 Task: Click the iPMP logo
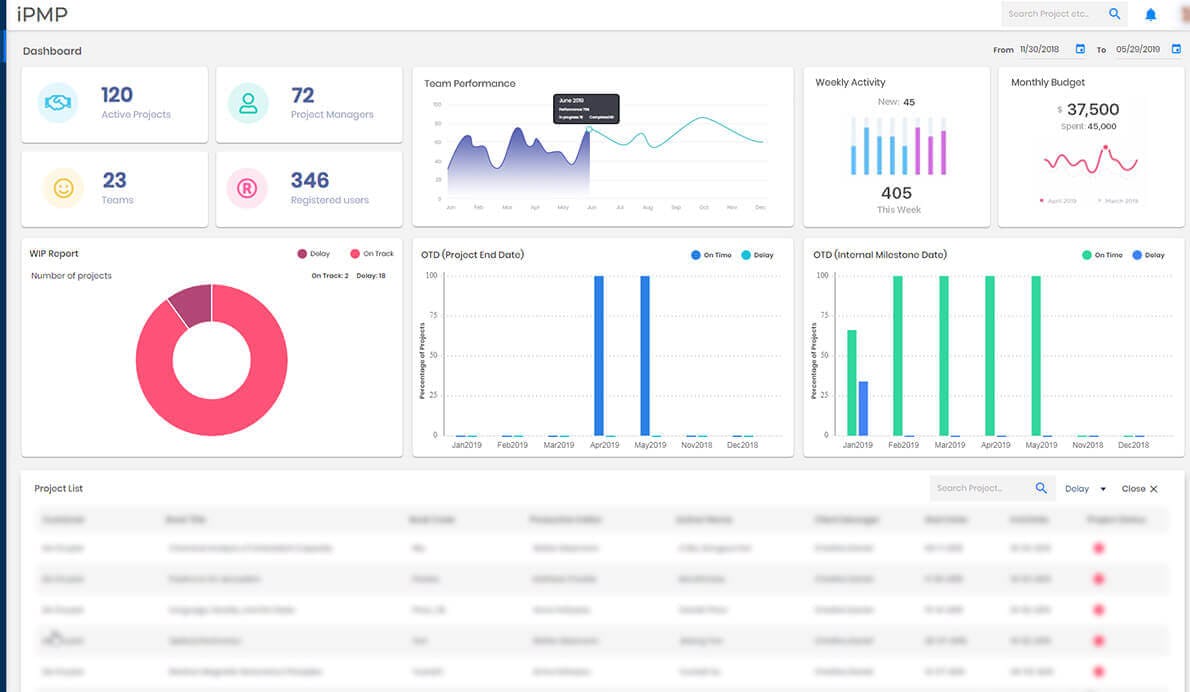tap(44, 14)
